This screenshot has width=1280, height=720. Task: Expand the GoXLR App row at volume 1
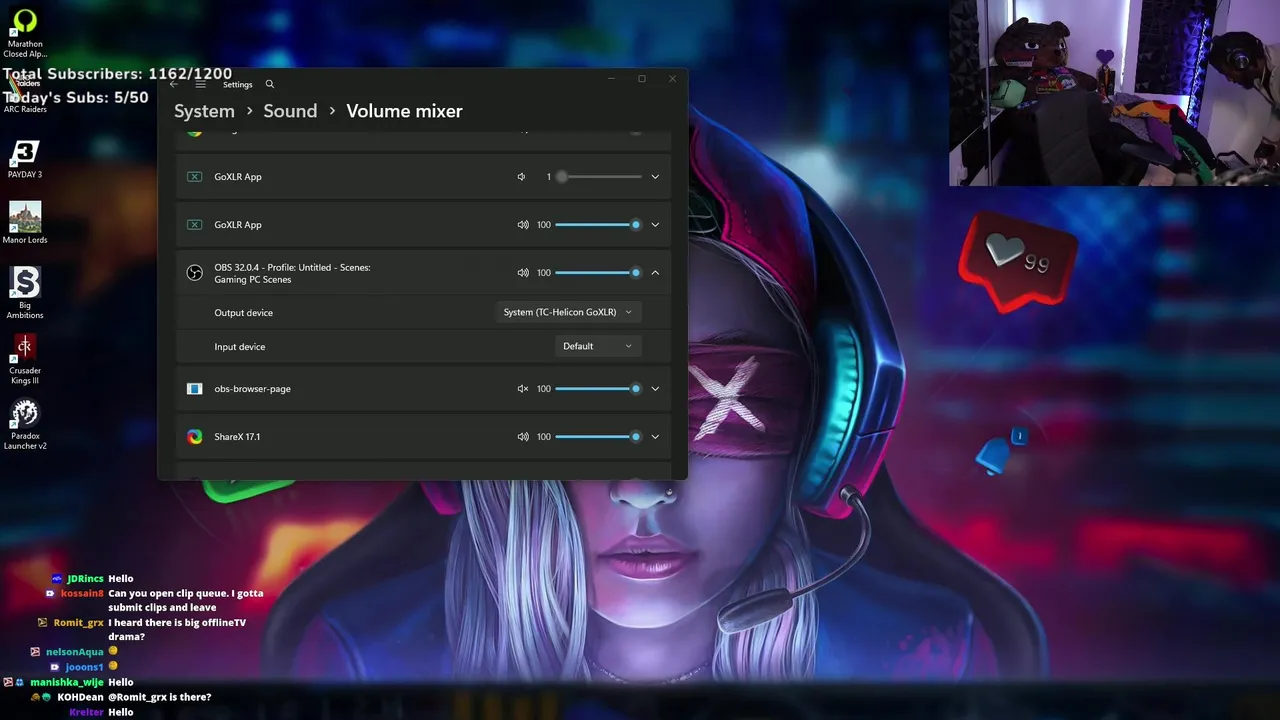(655, 177)
